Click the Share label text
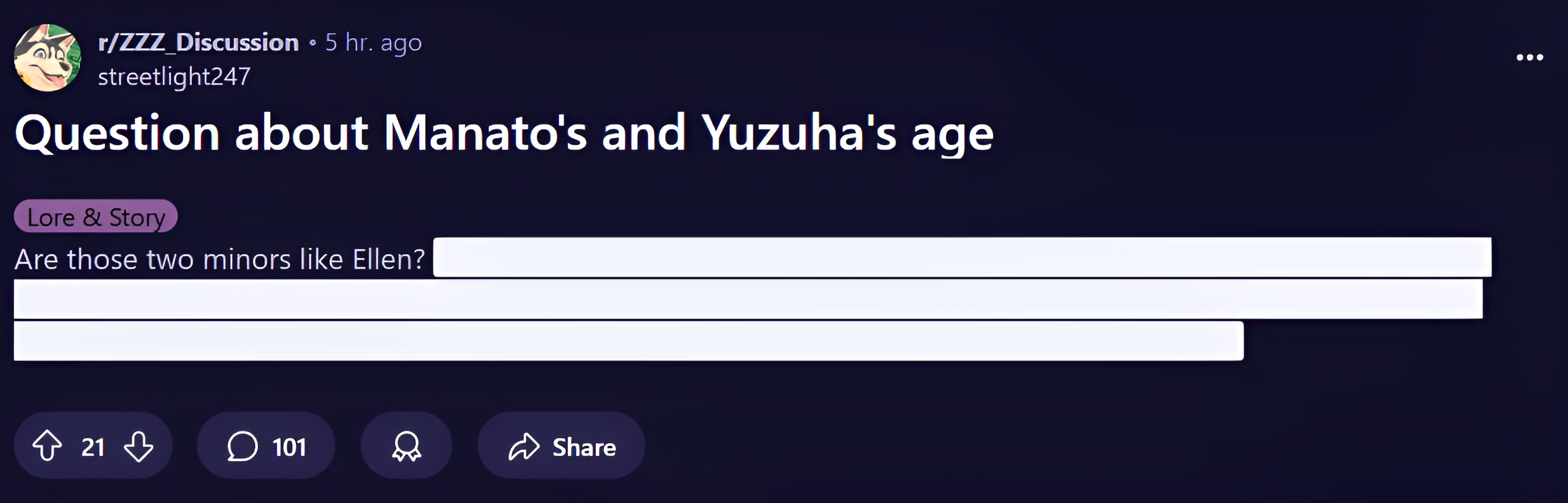Image resolution: width=1568 pixels, height=503 pixels. [x=584, y=447]
